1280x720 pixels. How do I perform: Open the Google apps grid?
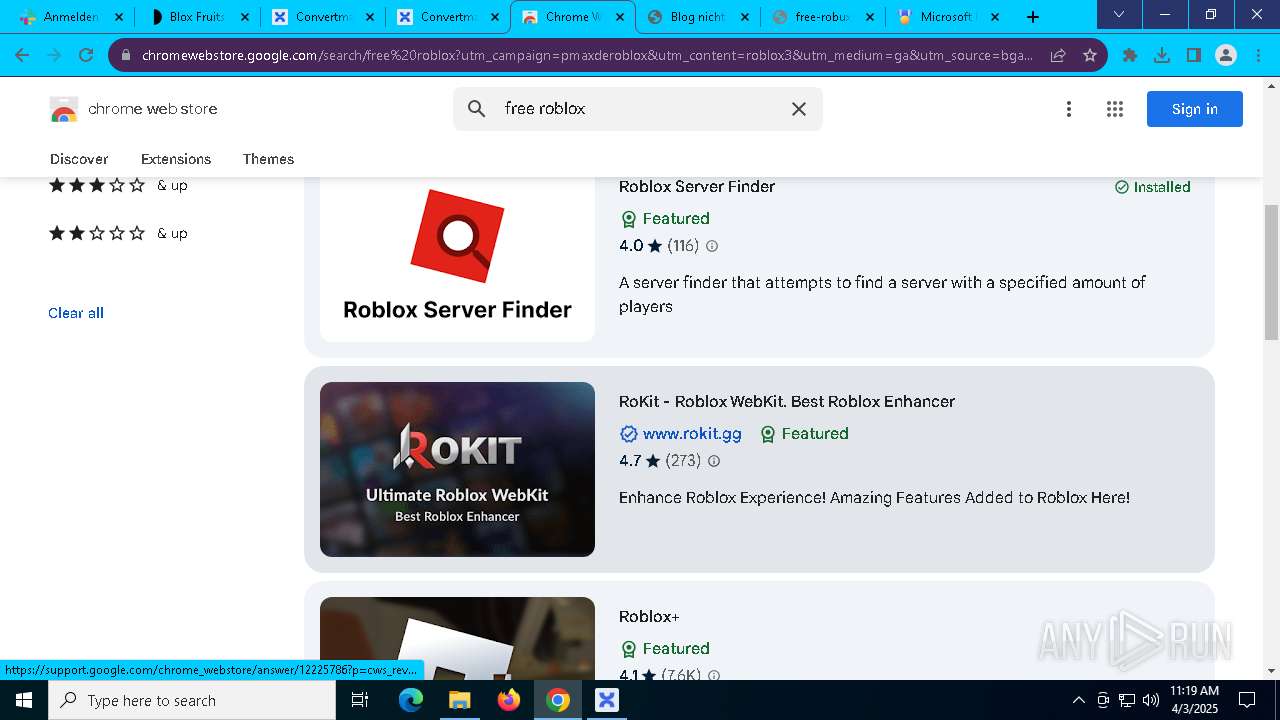click(x=1115, y=109)
